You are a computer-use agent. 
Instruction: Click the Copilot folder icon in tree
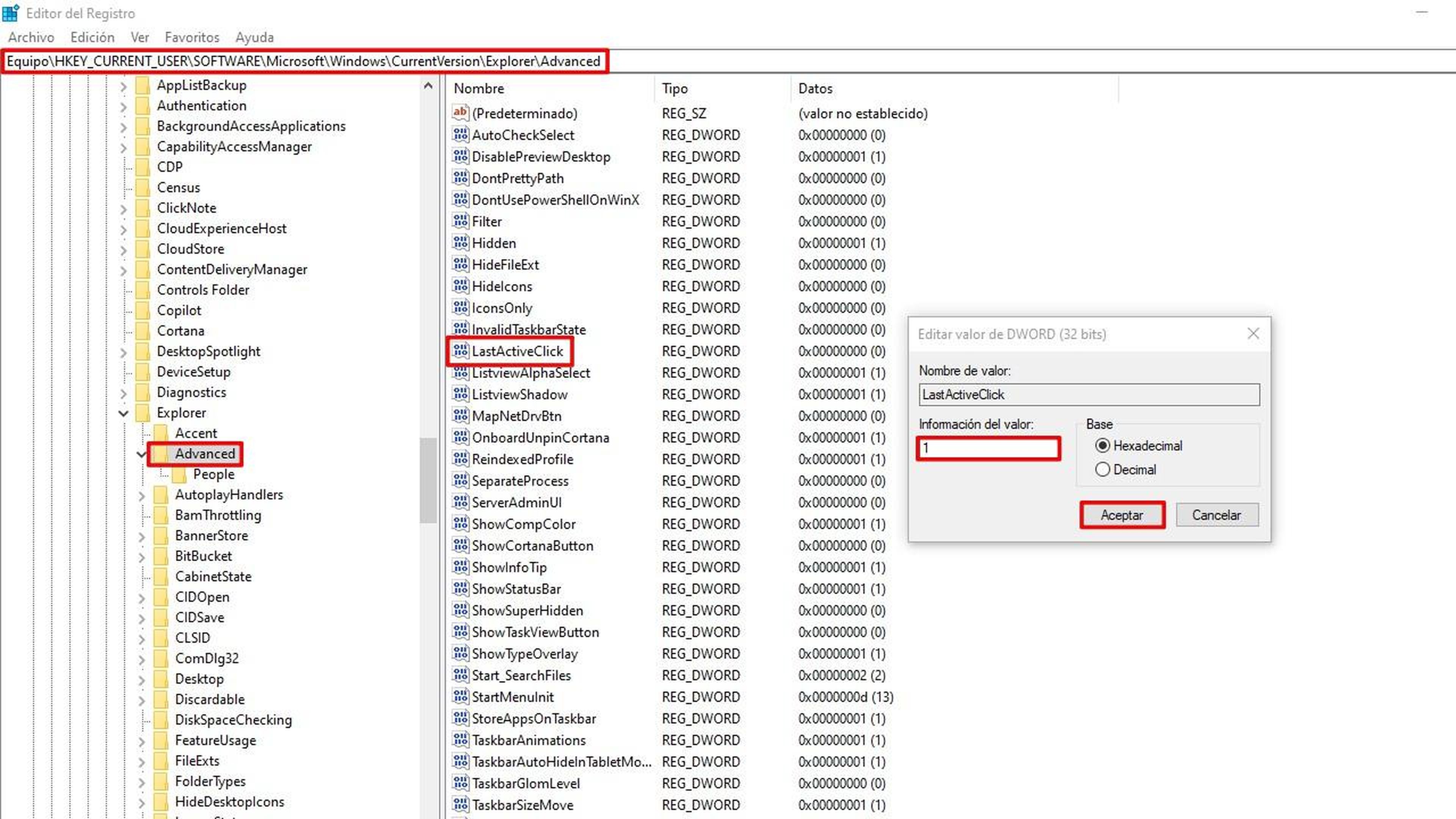pyautogui.click(x=143, y=310)
